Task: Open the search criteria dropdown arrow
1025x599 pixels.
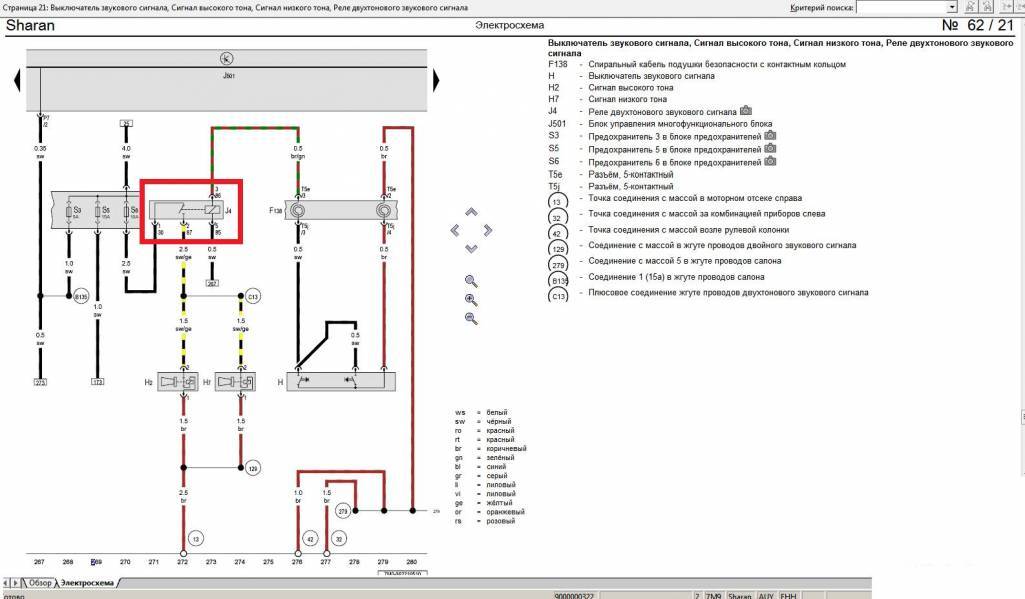Action: [x=951, y=7]
